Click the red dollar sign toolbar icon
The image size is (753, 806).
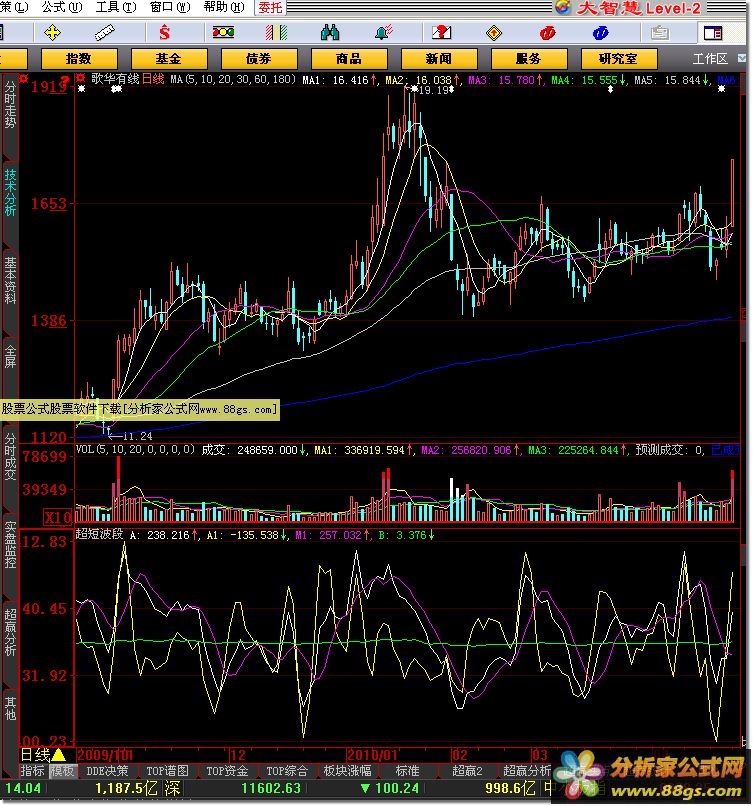[x=164, y=33]
